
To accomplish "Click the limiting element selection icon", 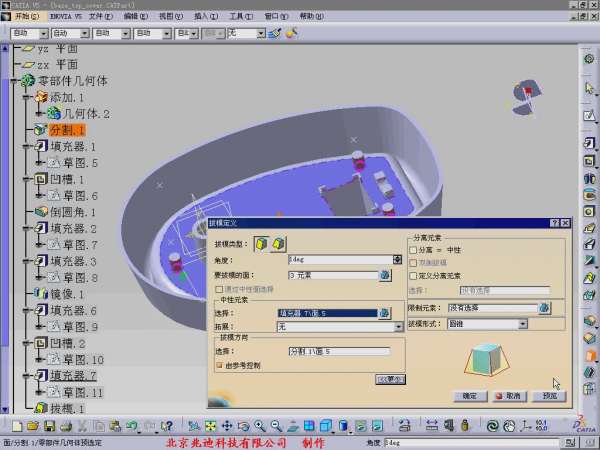I will click(545, 308).
